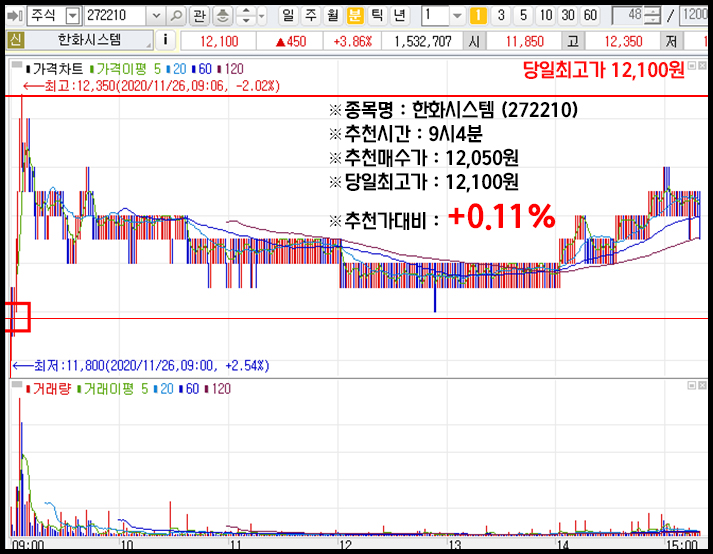
Task: Click the 관 watchlist button
Action: click(x=199, y=16)
